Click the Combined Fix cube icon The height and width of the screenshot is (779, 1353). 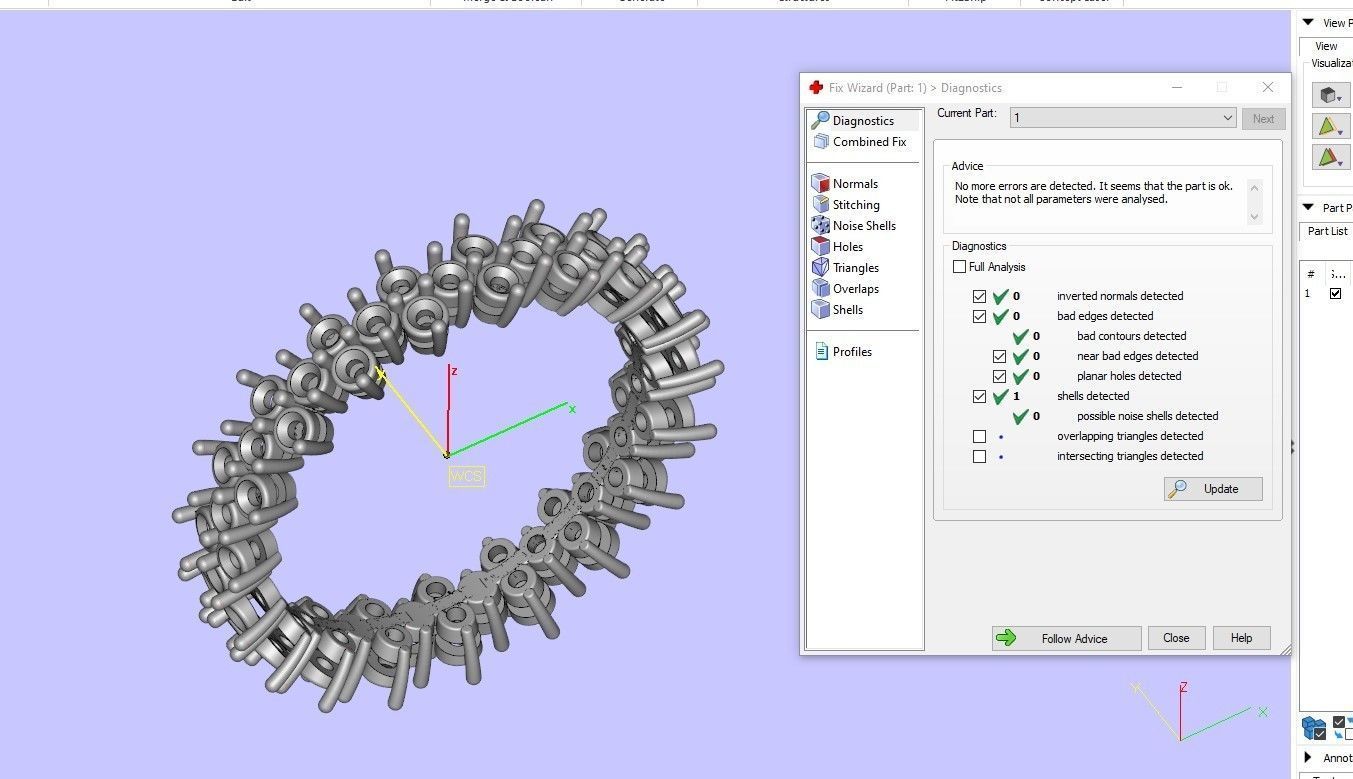[820, 142]
